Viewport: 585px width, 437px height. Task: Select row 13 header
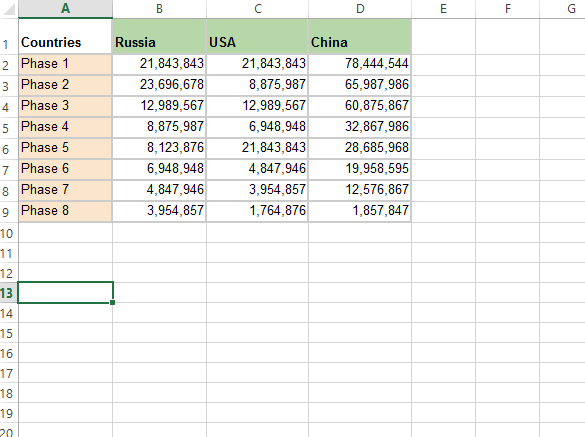click(9, 293)
